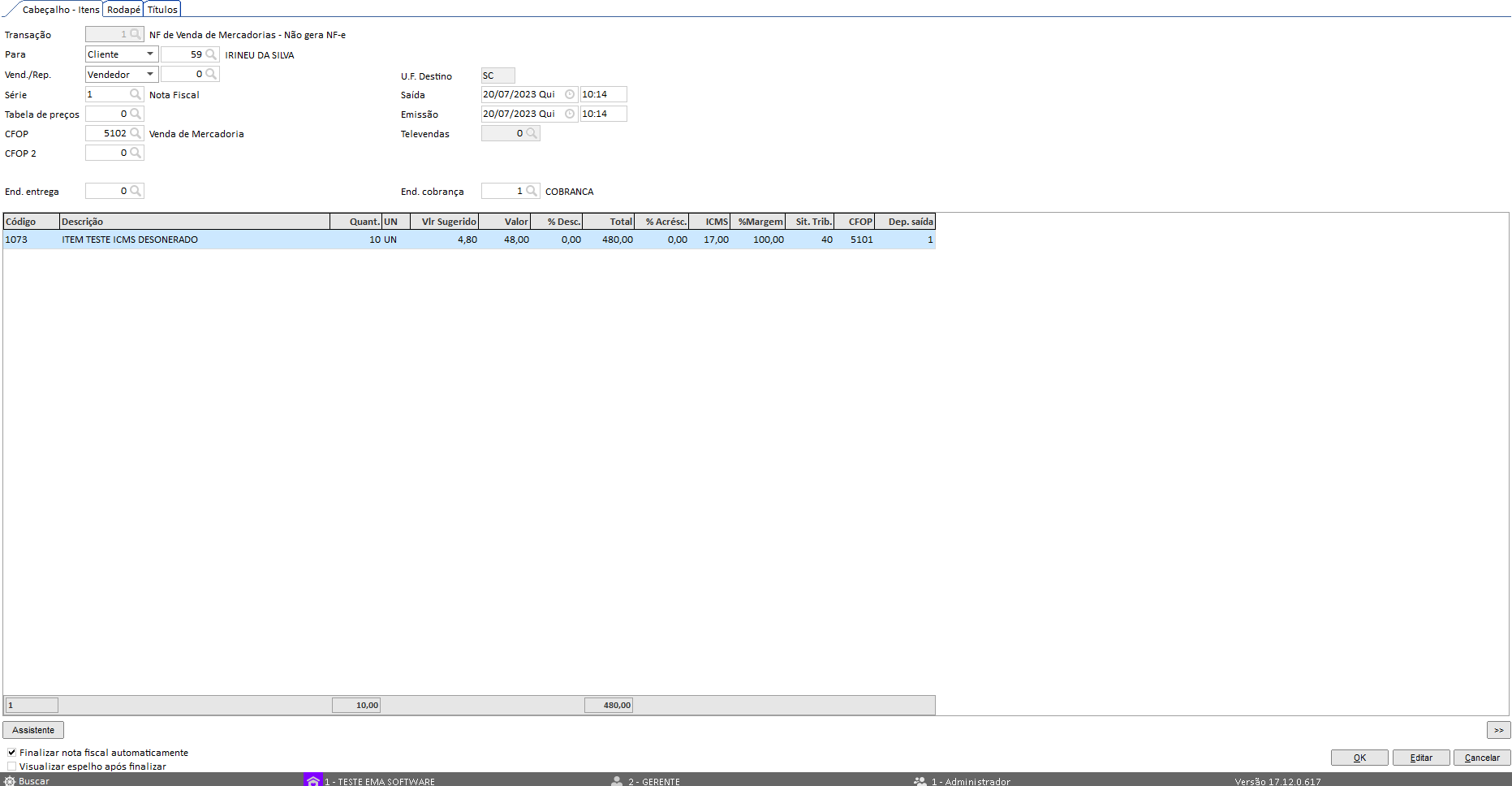The image size is (1512, 786).
Task: Open Vend./Rep. lookup magnifier
Action: 211,74
